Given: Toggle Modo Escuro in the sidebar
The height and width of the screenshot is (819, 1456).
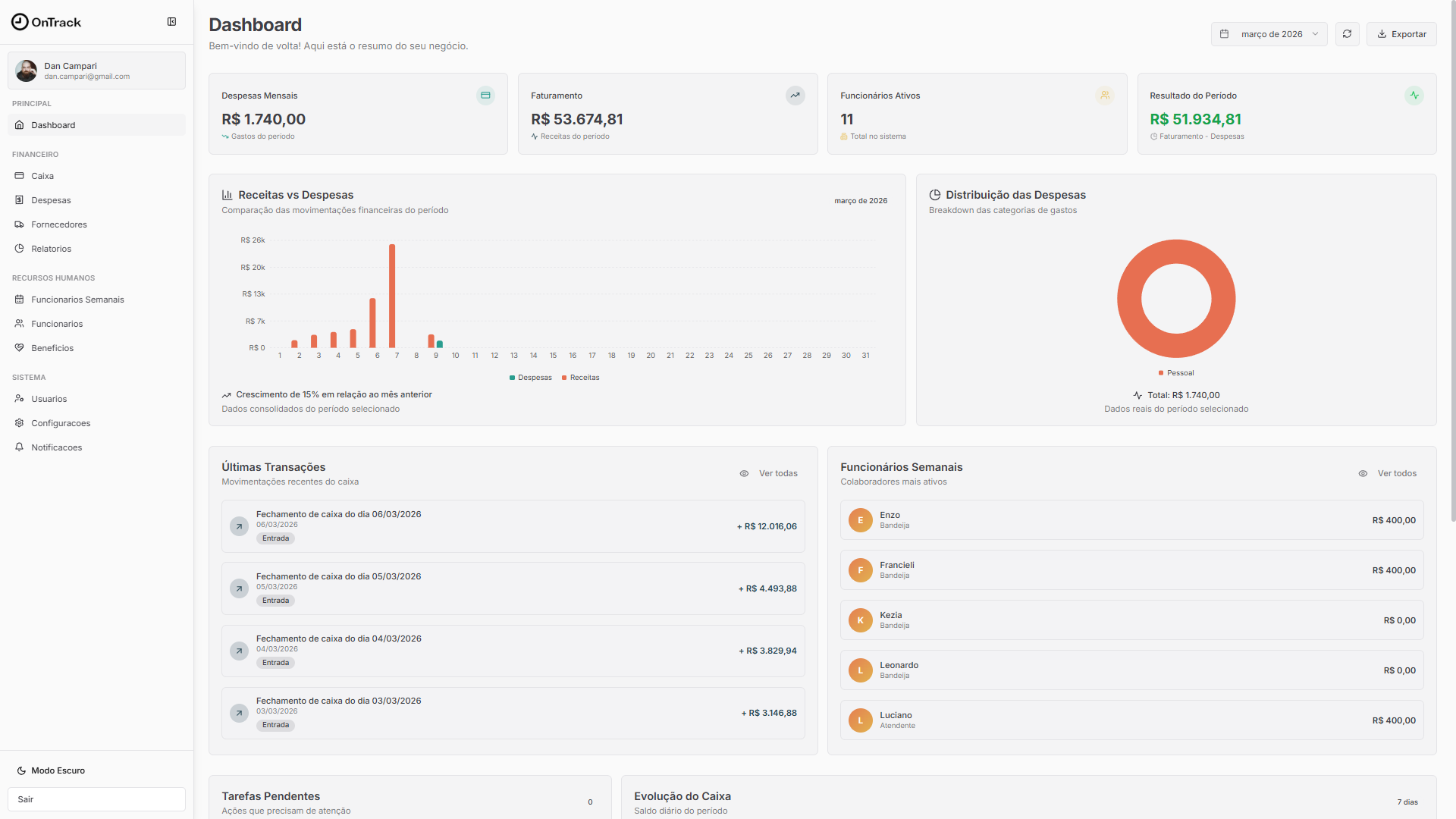Looking at the screenshot, I should [50, 770].
